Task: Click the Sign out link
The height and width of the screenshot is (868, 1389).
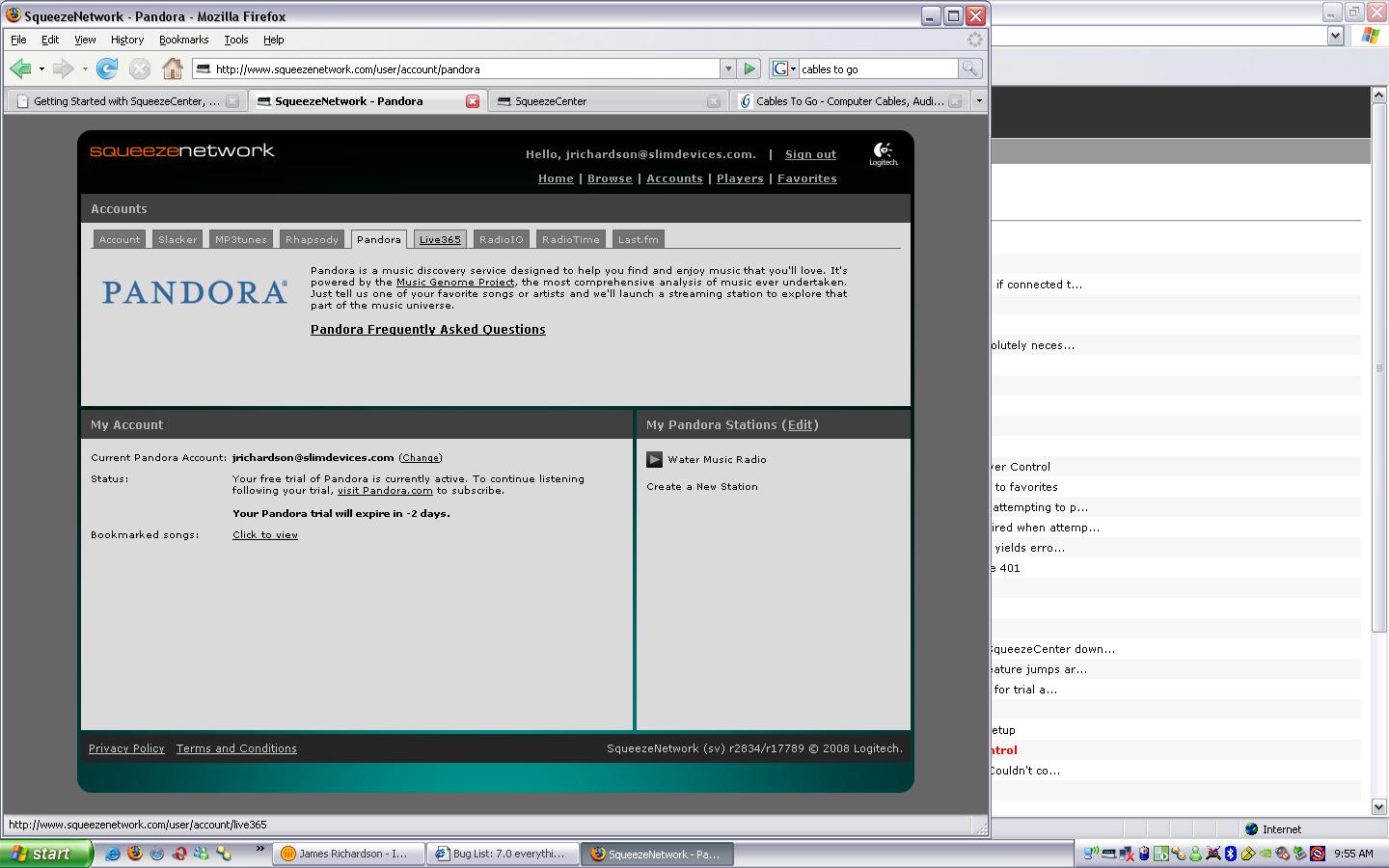Action: 810,154
